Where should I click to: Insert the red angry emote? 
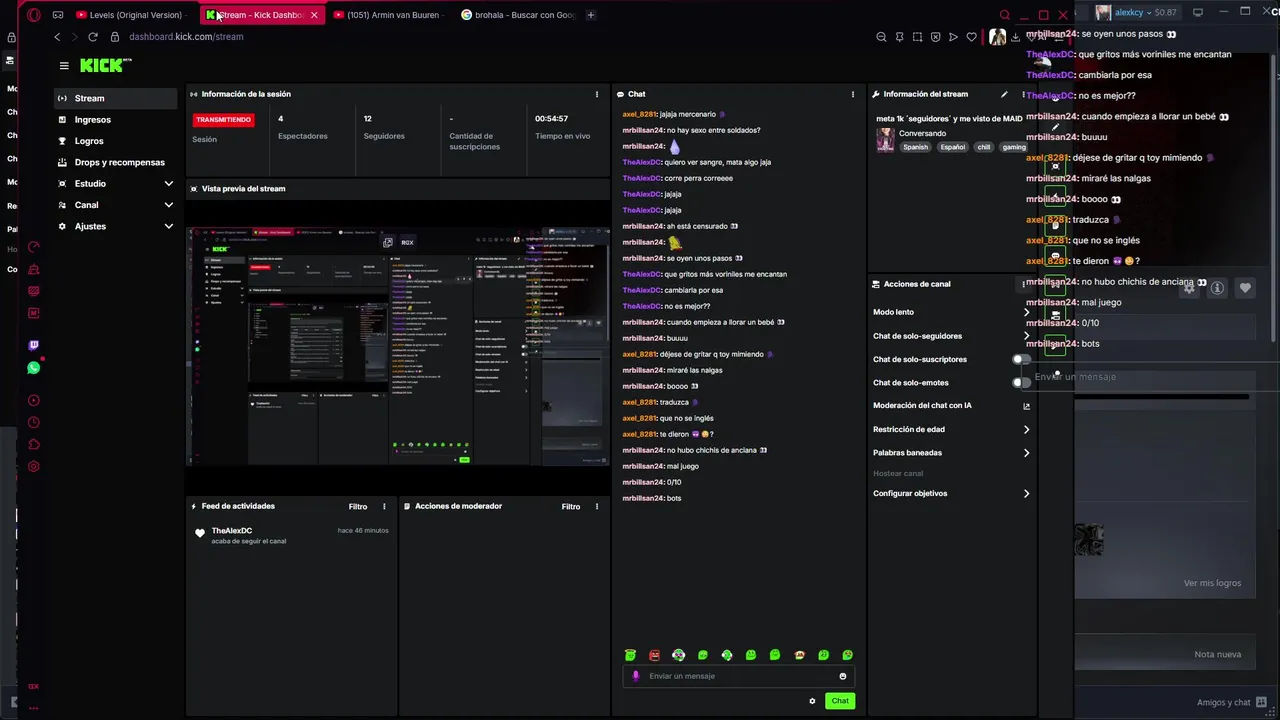pyautogui.click(x=654, y=655)
